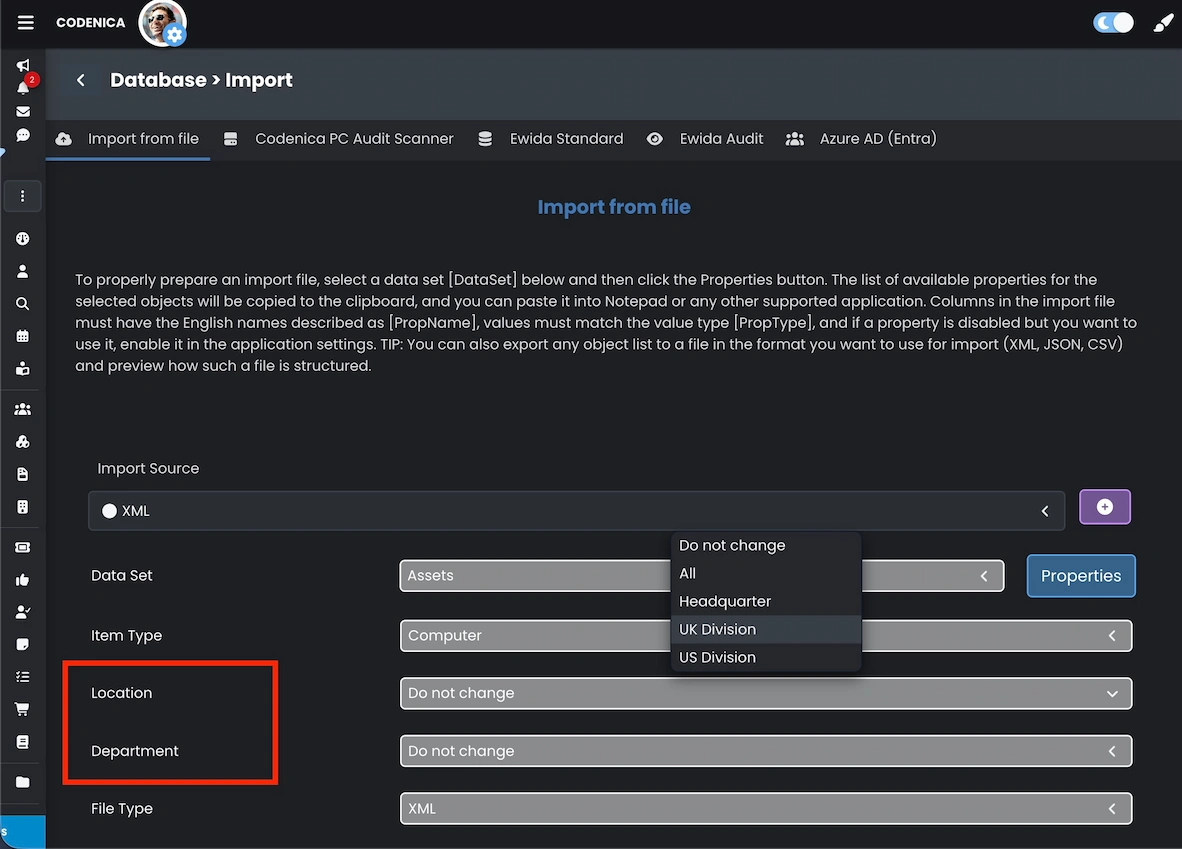Select the users group icon in sidebar
Screen dimensions: 1182x849
click(22, 409)
